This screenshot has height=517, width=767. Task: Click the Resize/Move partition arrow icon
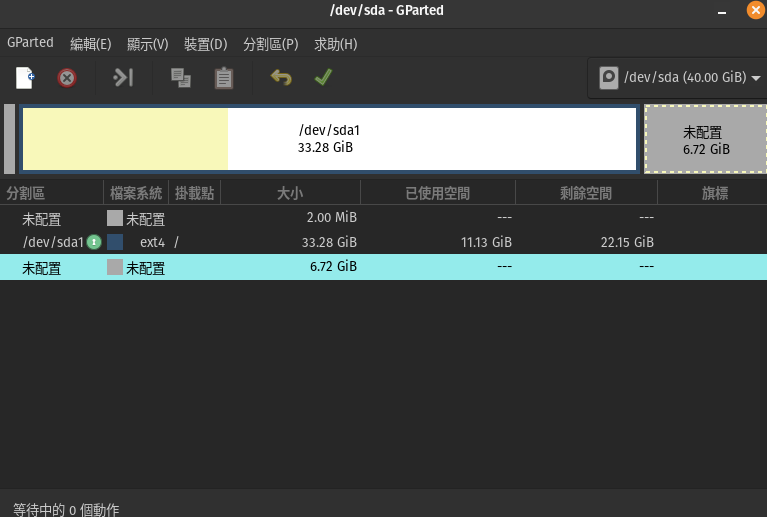(x=123, y=77)
